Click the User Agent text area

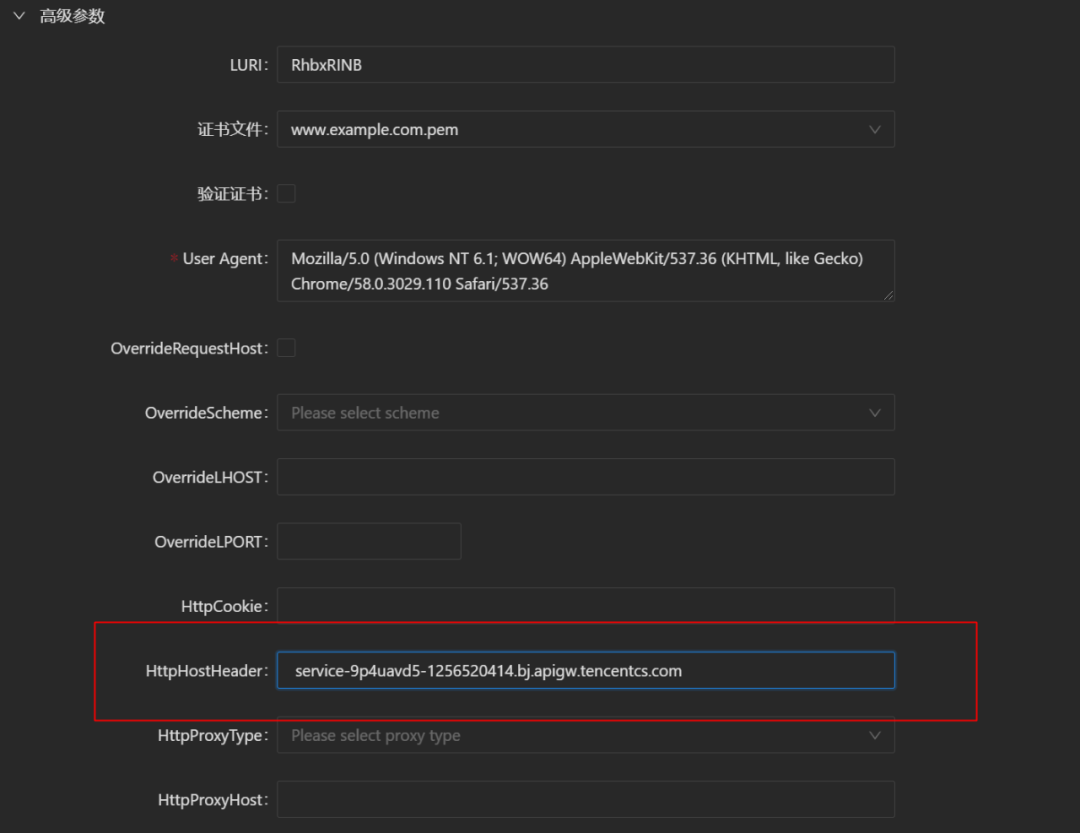585,271
